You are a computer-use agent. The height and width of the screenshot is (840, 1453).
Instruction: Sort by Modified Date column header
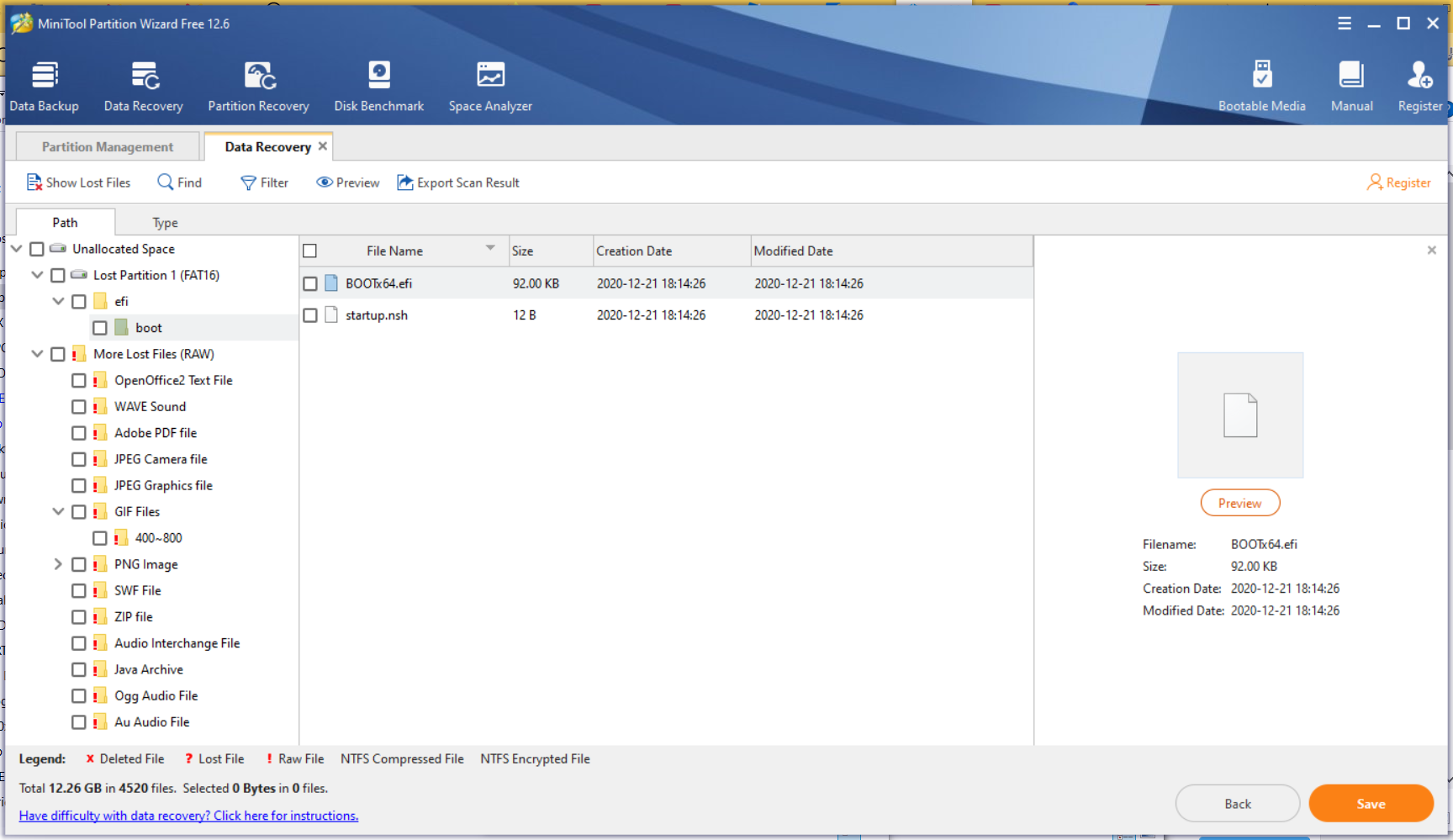pos(891,251)
